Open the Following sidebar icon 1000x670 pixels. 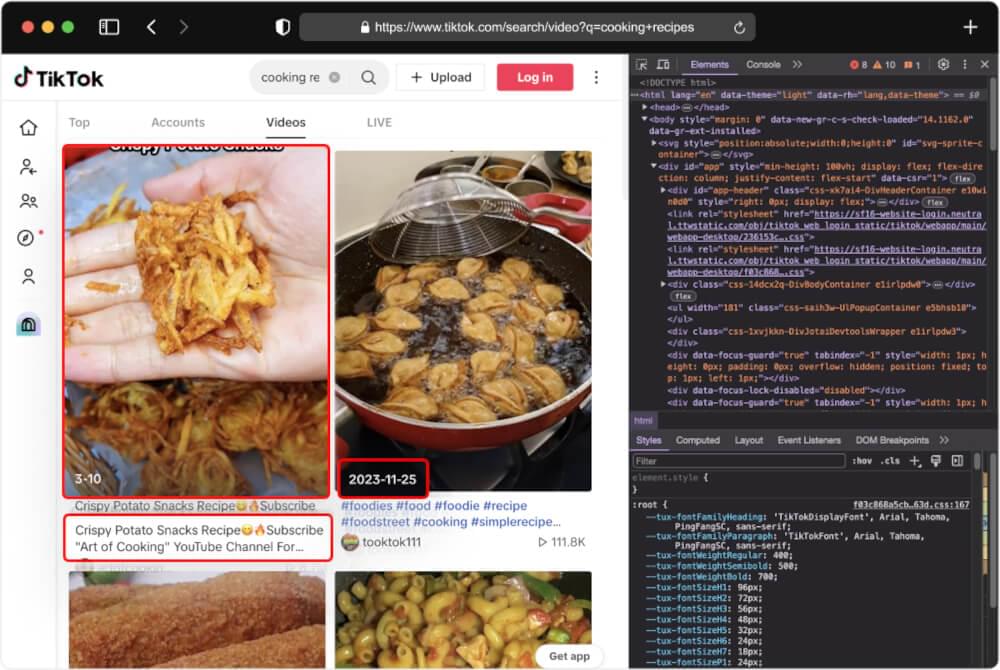(x=28, y=166)
